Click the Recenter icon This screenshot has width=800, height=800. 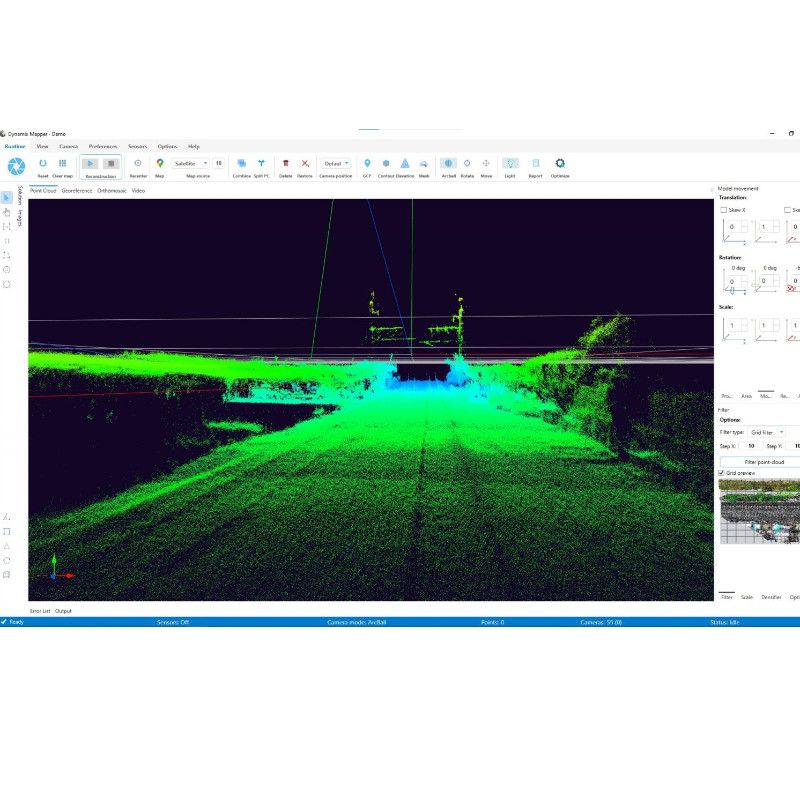coord(138,163)
